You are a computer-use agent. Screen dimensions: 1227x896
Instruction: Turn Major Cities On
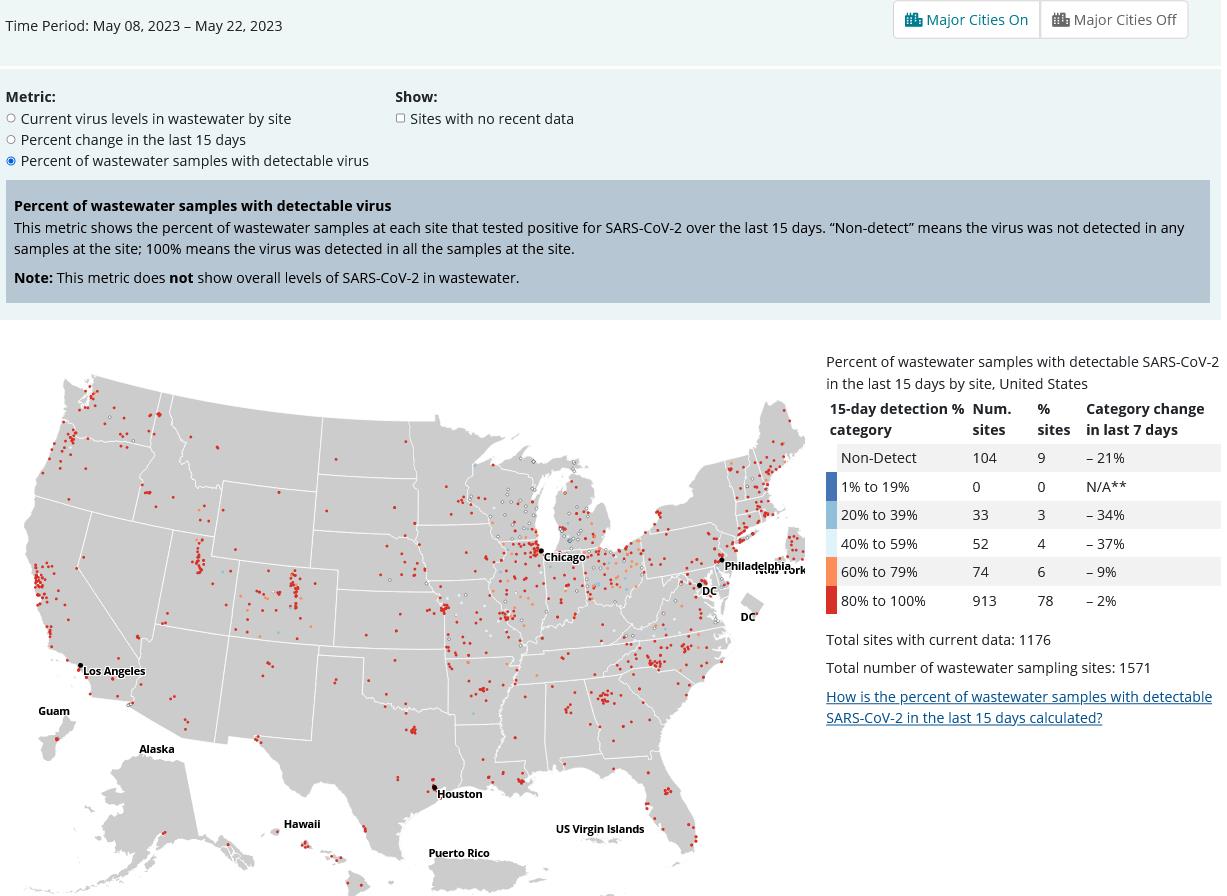(x=966, y=20)
